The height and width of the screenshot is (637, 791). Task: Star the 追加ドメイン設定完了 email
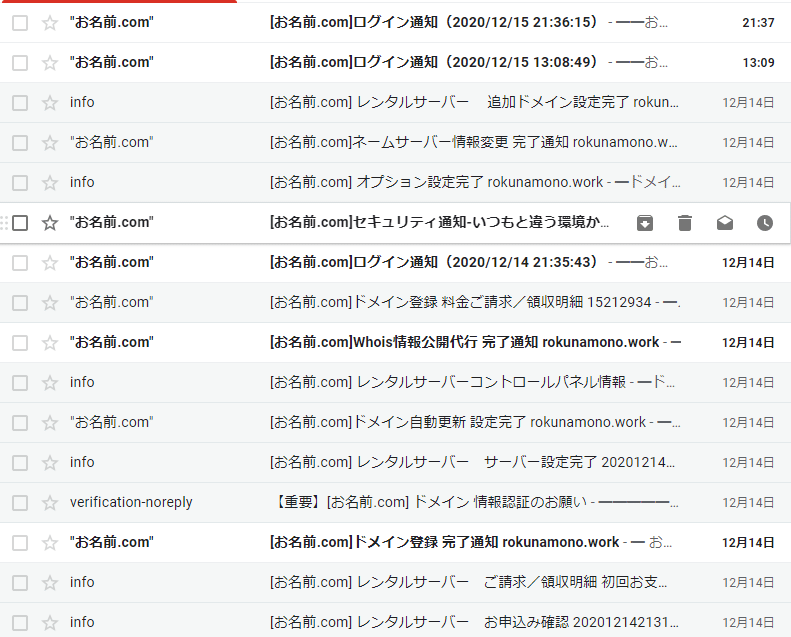pyautogui.click(x=49, y=103)
